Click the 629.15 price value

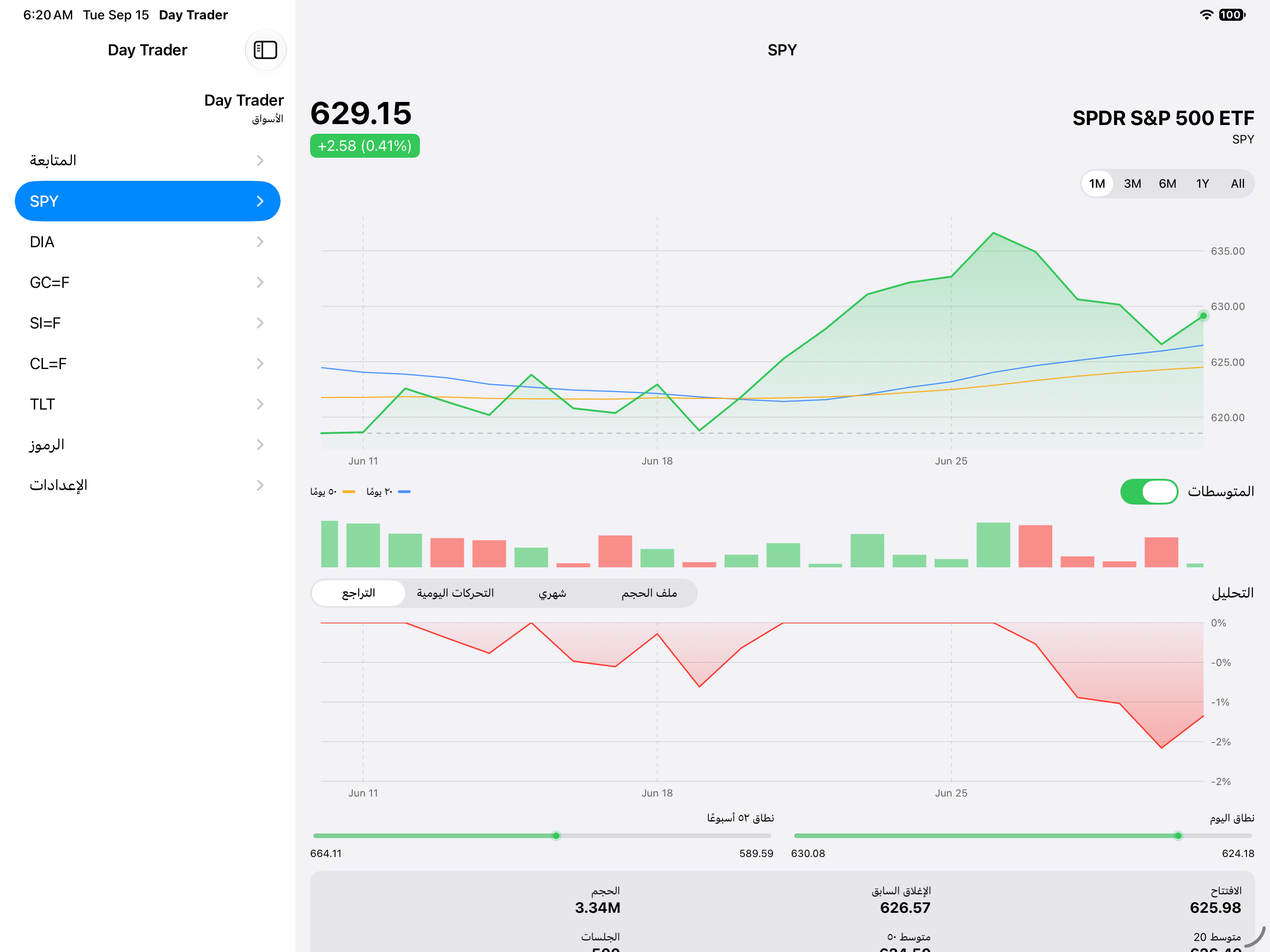pyautogui.click(x=361, y=113)
